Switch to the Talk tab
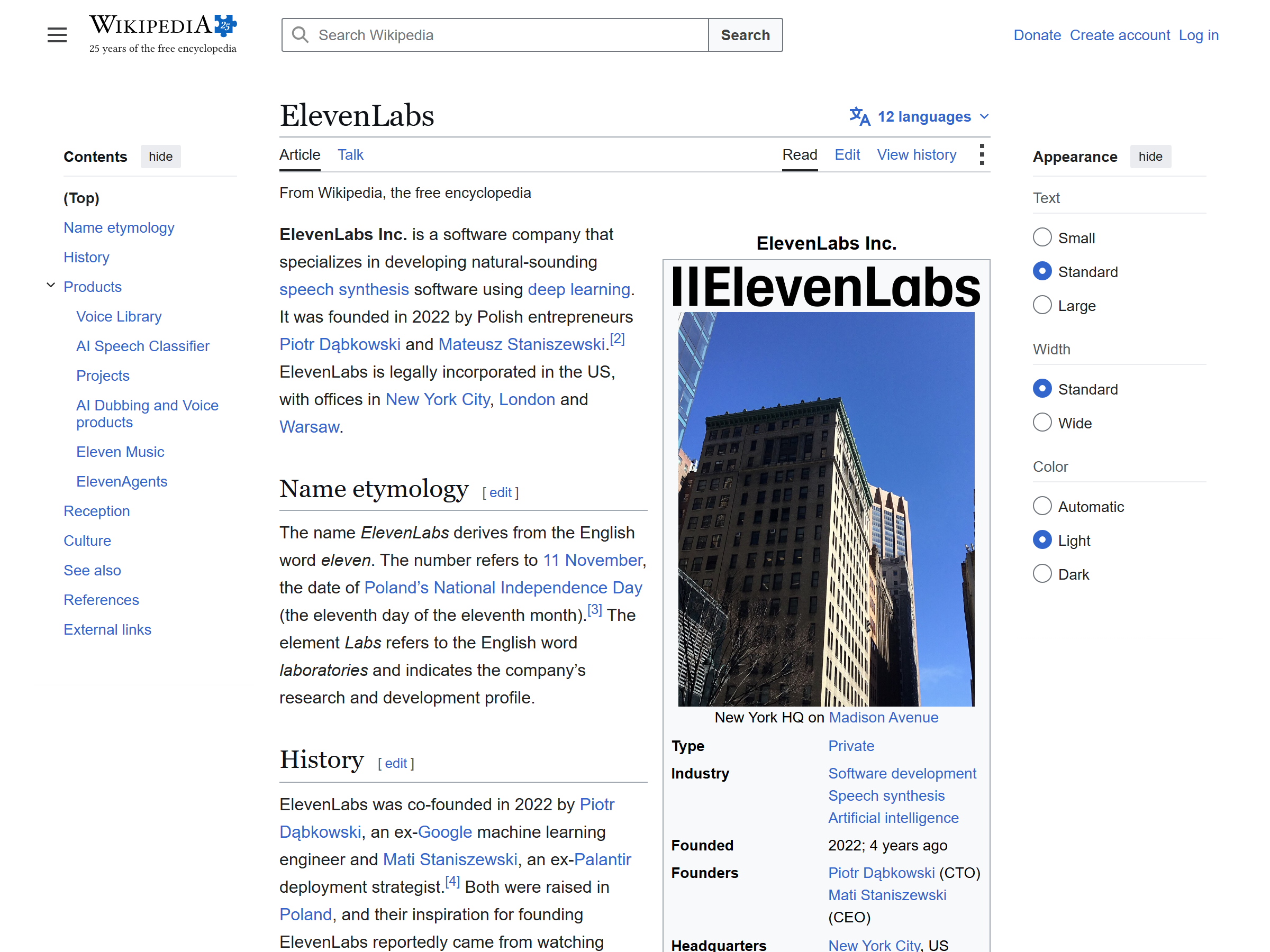Screen dimensions: 1270x952 pyautogui.click(x=350, y=155)
